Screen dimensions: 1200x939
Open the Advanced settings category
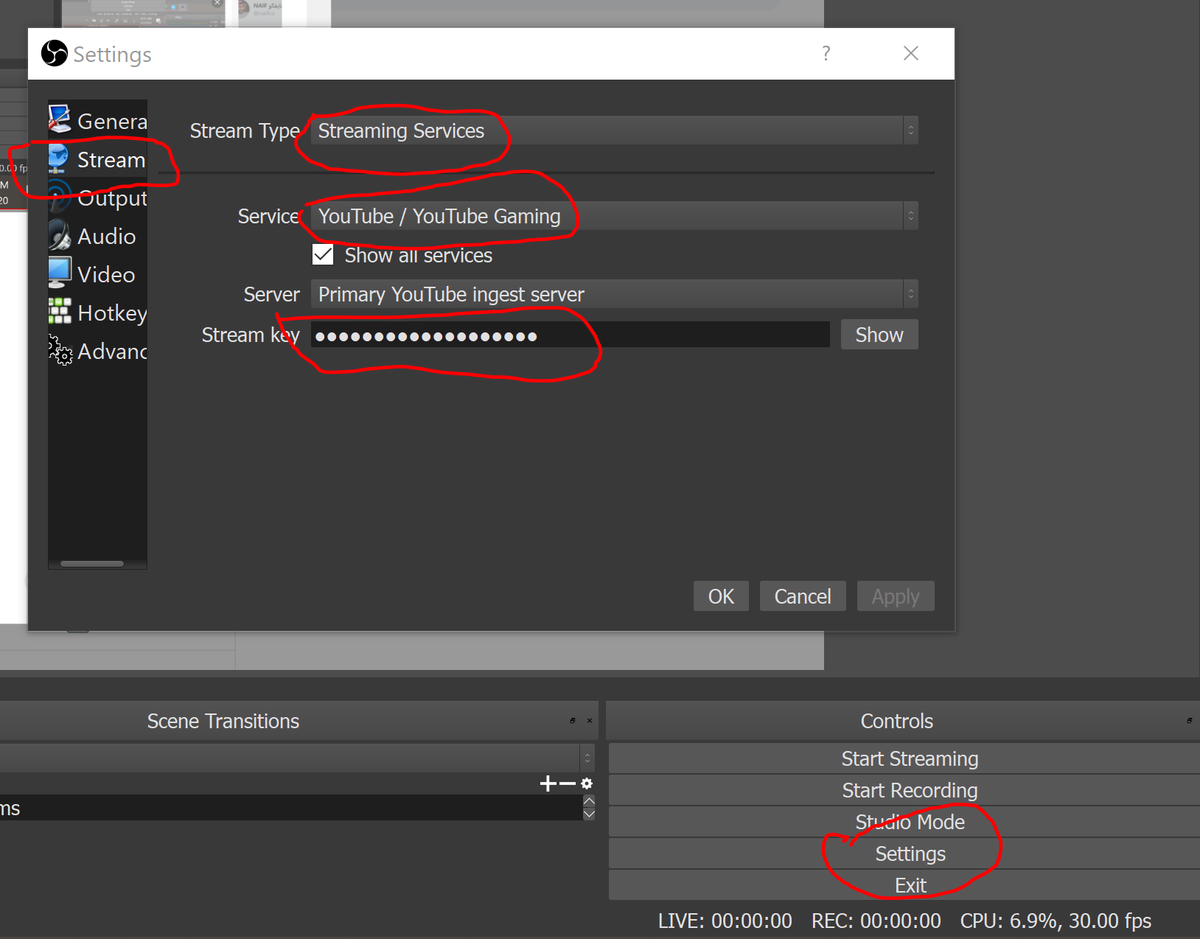(98, 351)
